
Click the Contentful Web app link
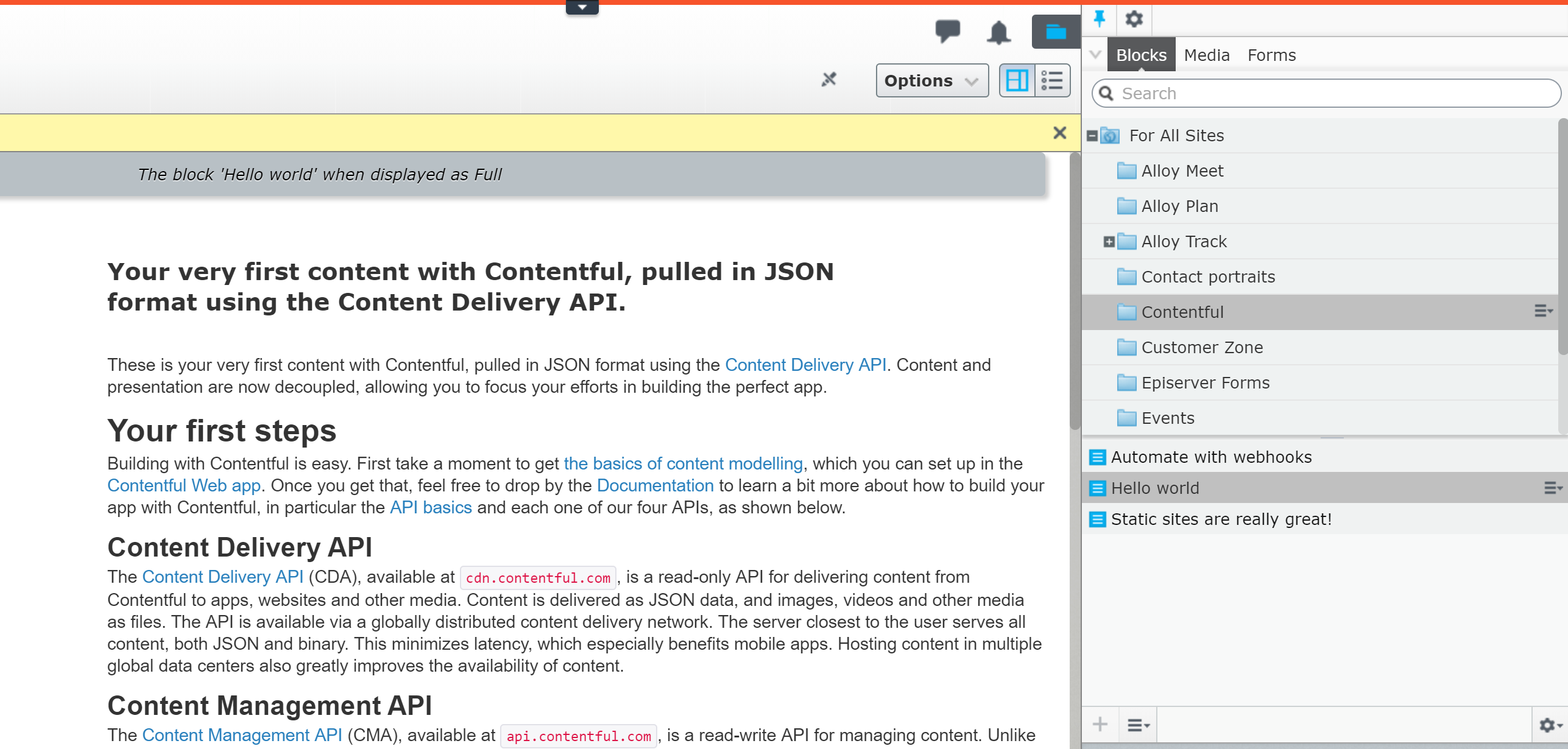[183, 485]
